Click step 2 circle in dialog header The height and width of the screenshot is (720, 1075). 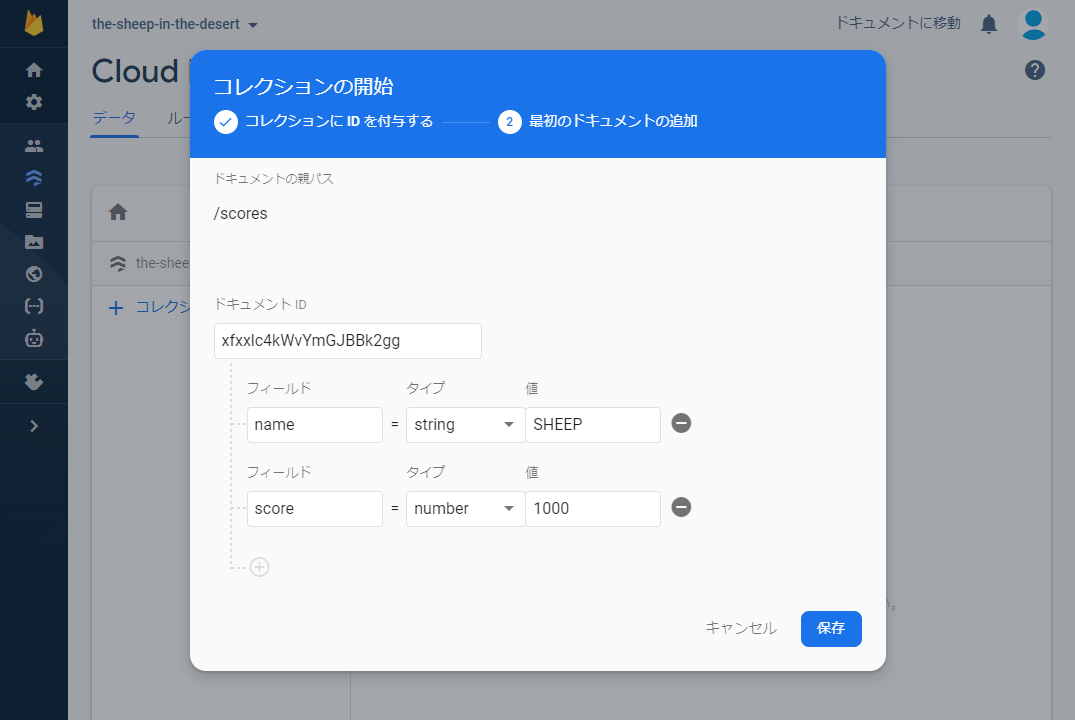click(x=509, y=122)
